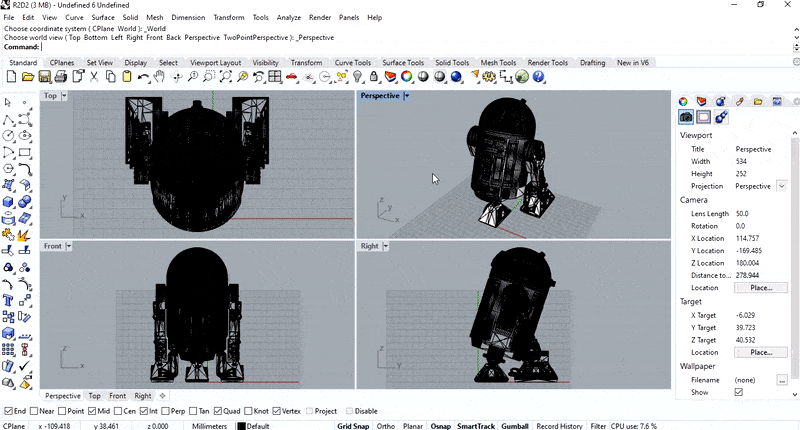
Task: Click the four viewports layout icon
Action: [x=275, y=77]
